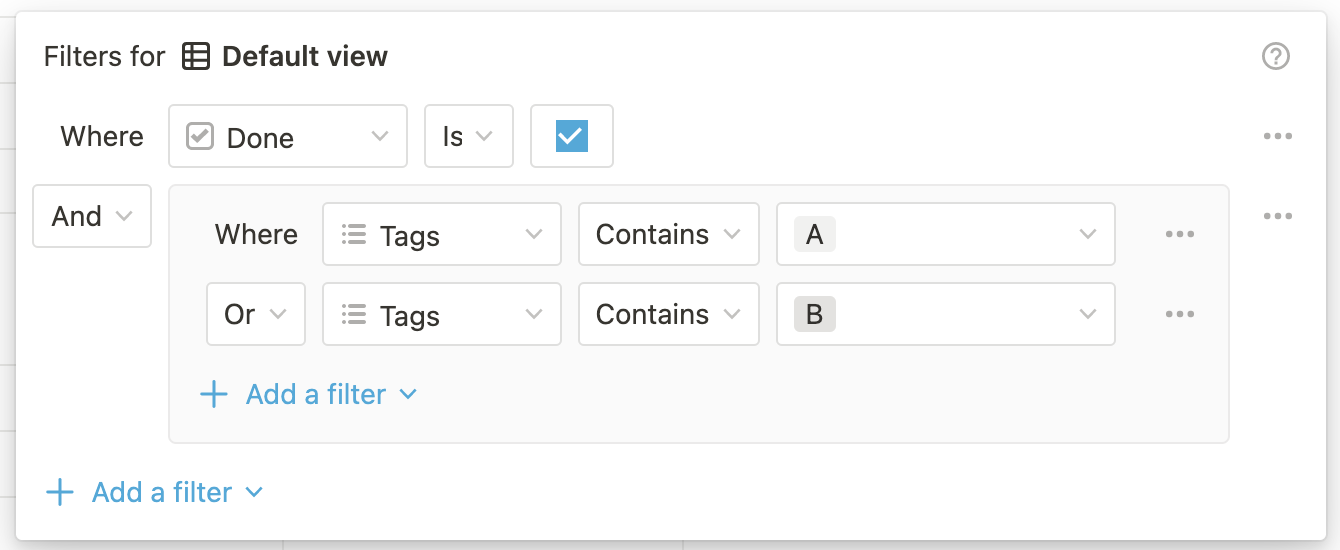Click the plus icon in nested group

pos(214,394)
